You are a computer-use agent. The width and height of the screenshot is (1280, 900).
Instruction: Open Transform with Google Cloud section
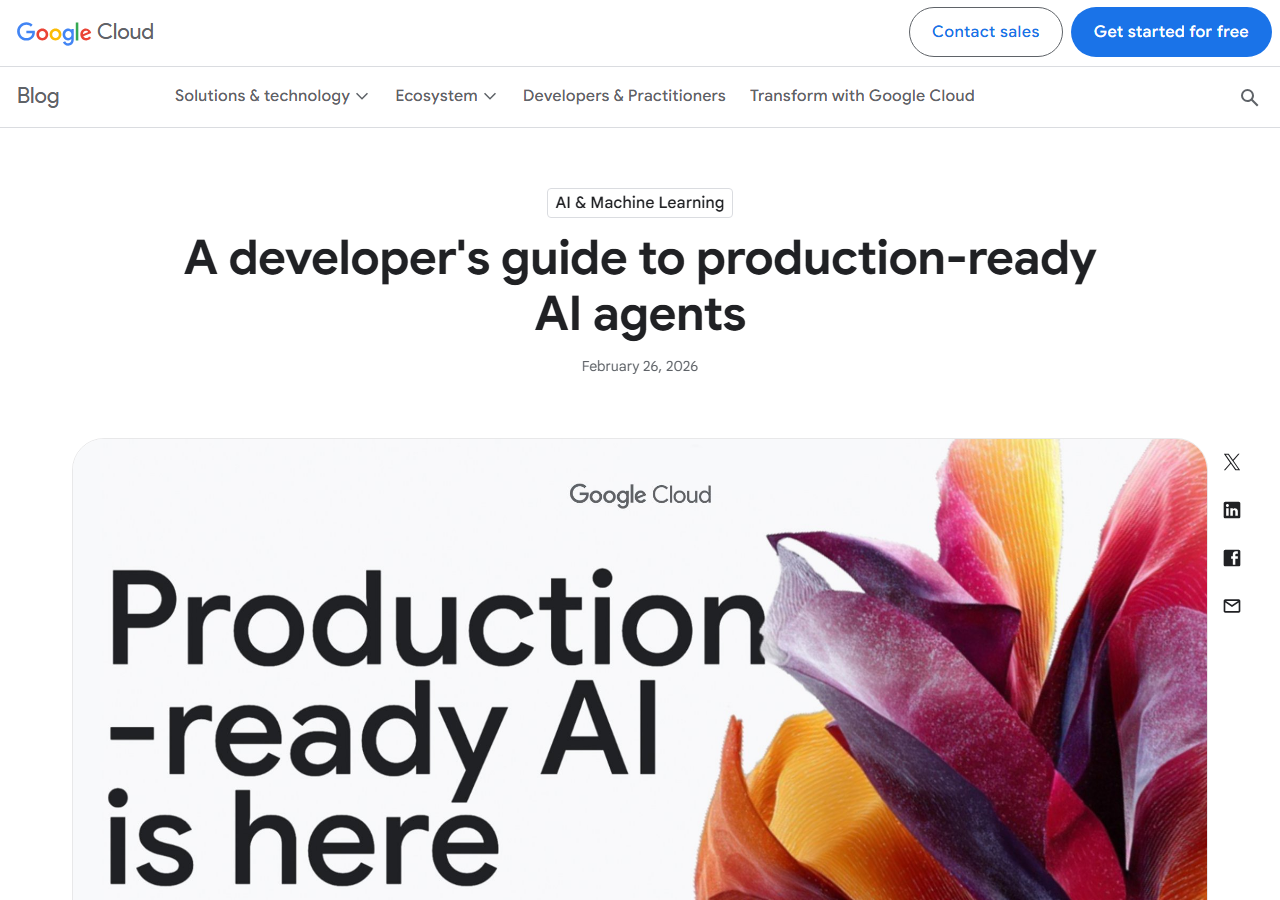pyautogui.click(x=862, y=96)
